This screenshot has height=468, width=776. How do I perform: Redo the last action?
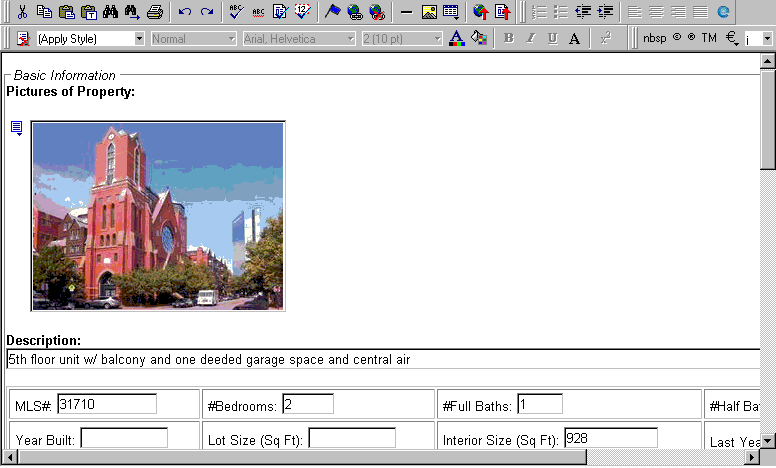coord(207,11)
